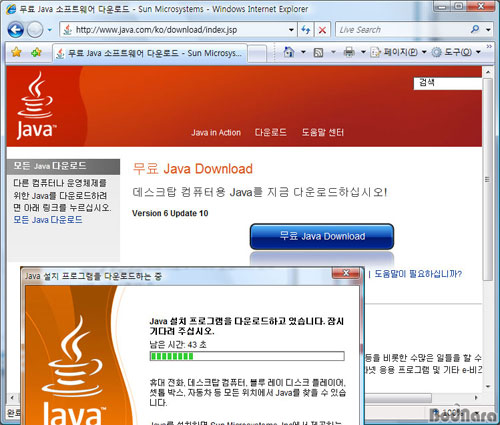Go back with the browser Back arrow
This screenshot has height=425, width=500.
(x=16, y=30)
